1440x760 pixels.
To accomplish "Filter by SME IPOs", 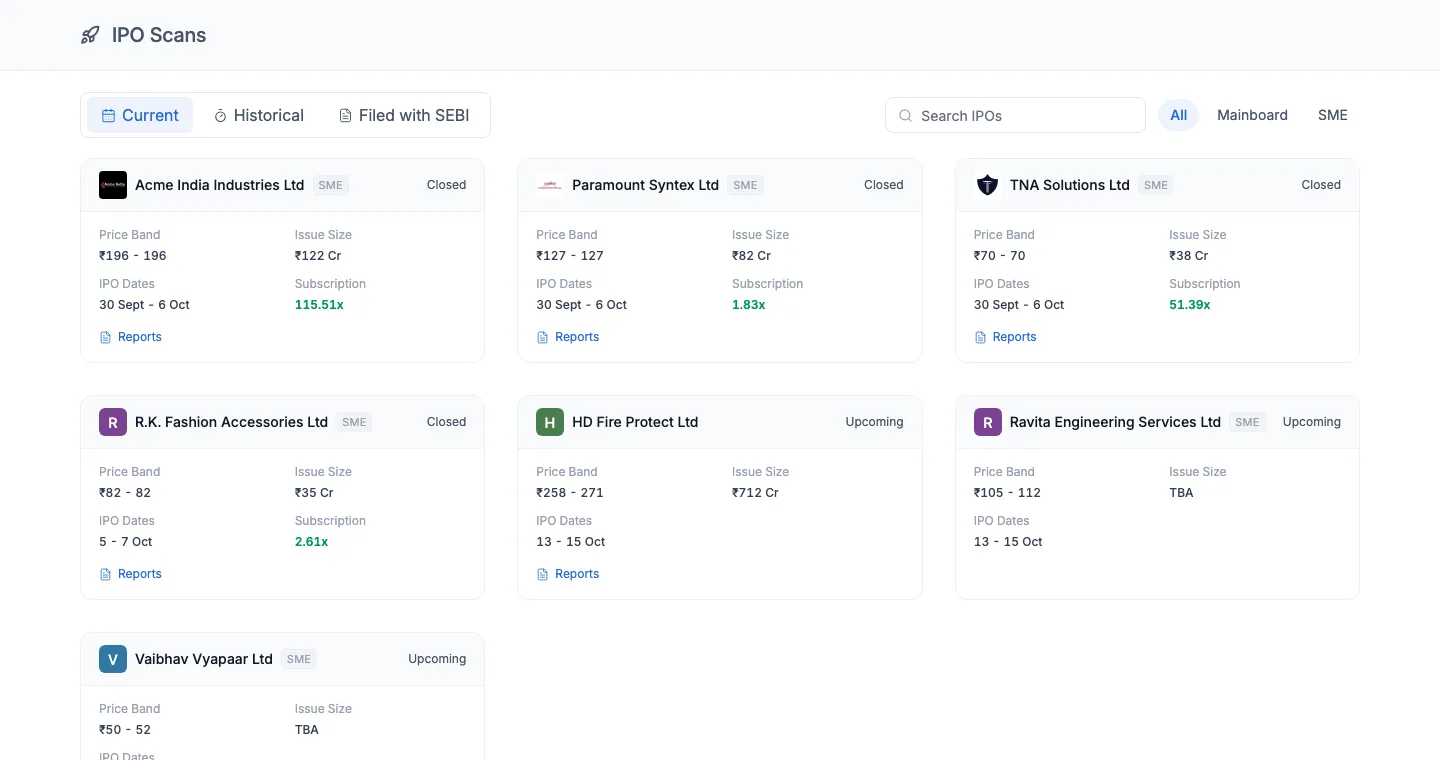I will pos(1333,115).
